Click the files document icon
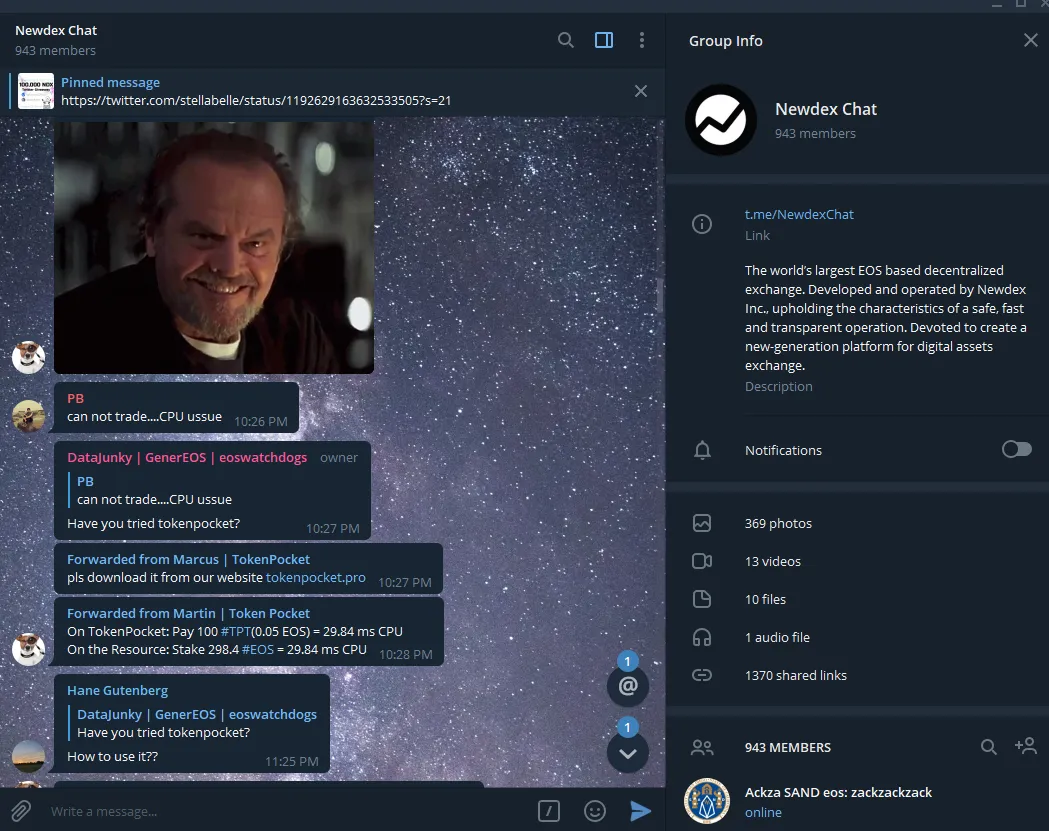This screenshot has width=1049, height=831. (x=702, y=599)
